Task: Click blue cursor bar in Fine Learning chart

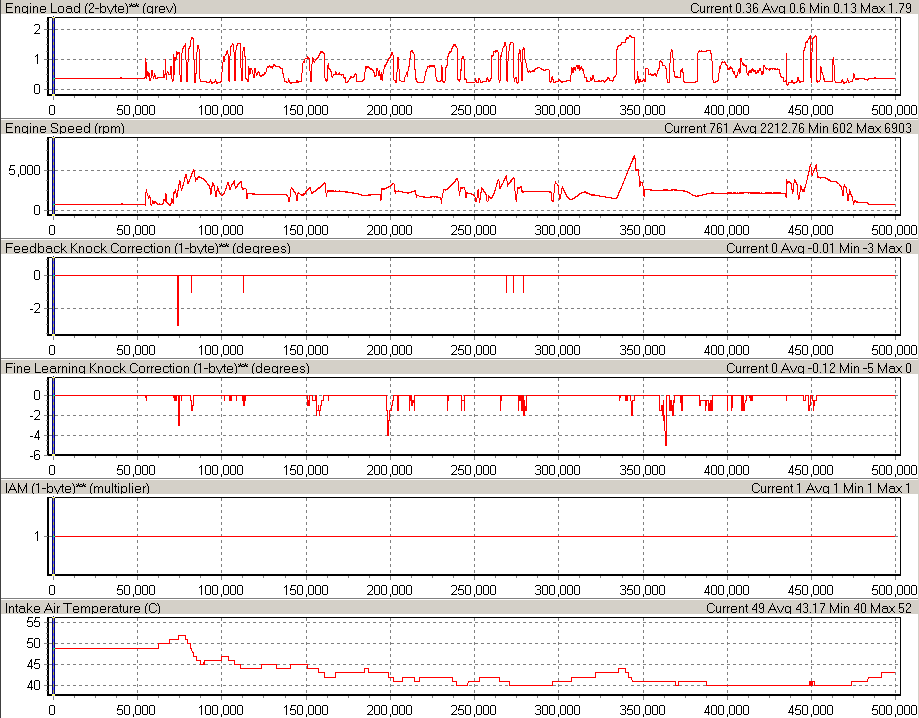Action: tap(52, 416)
